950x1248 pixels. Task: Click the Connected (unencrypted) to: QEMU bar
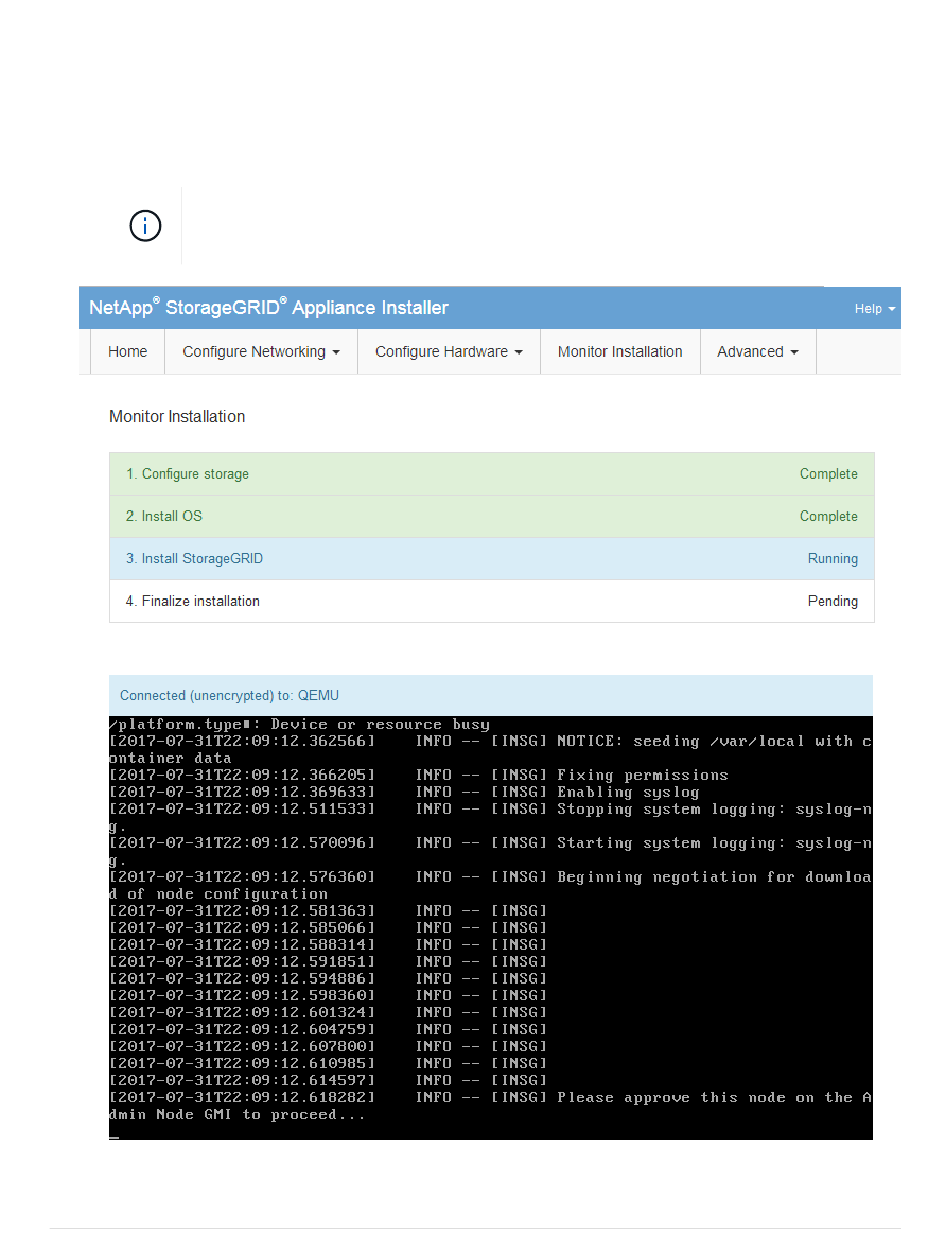pos(491,695)
